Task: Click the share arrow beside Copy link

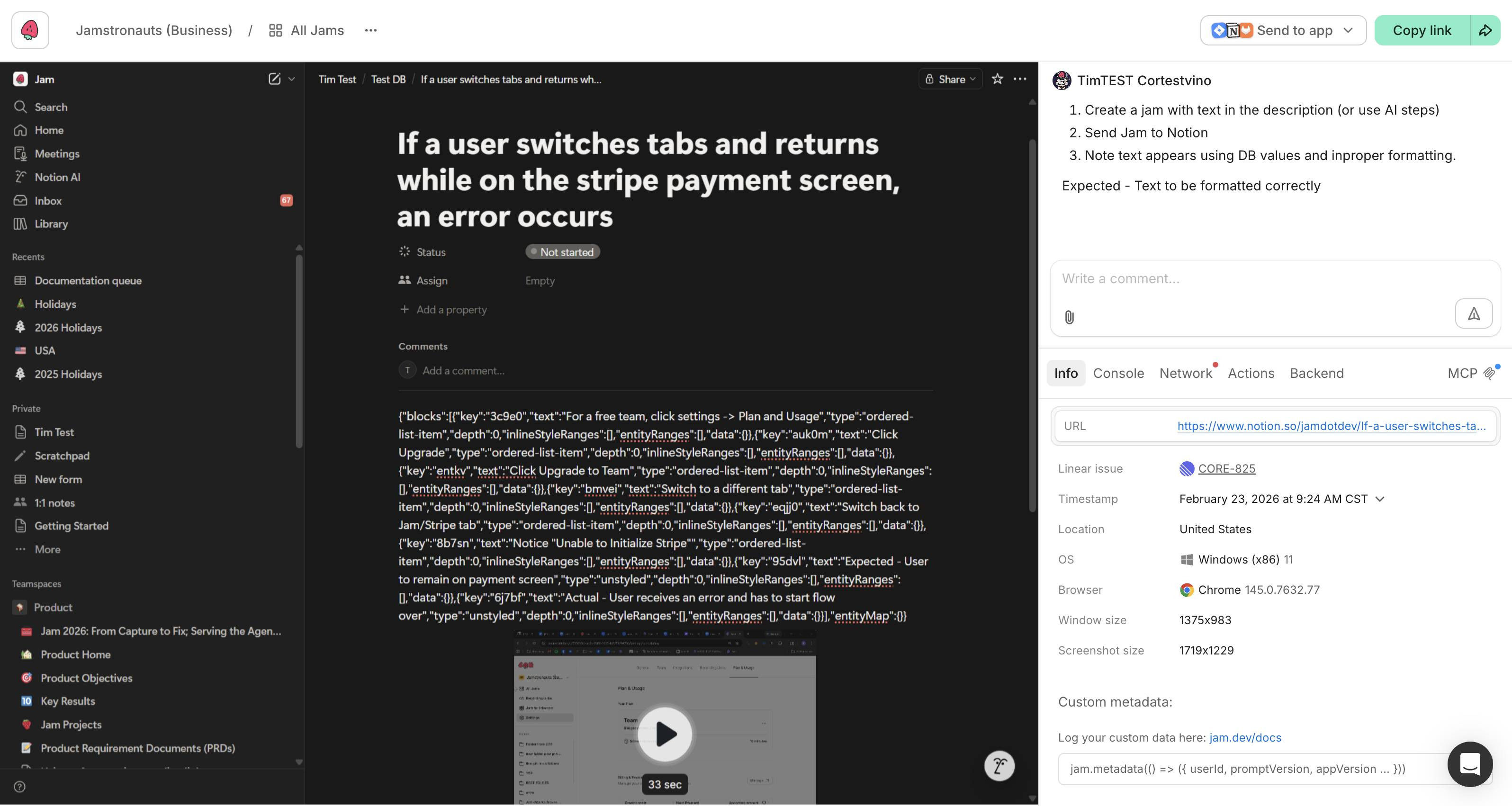Action: tap(1485, 30)
